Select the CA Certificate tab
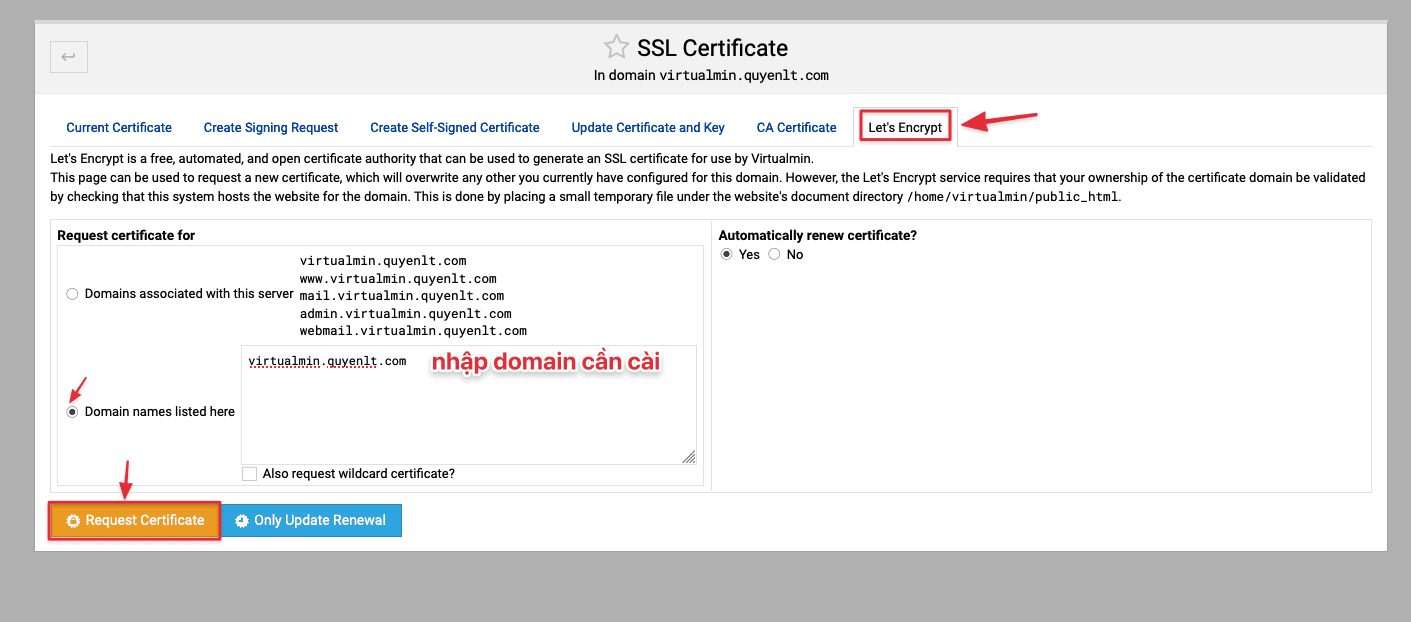 [x=796, y=127]
